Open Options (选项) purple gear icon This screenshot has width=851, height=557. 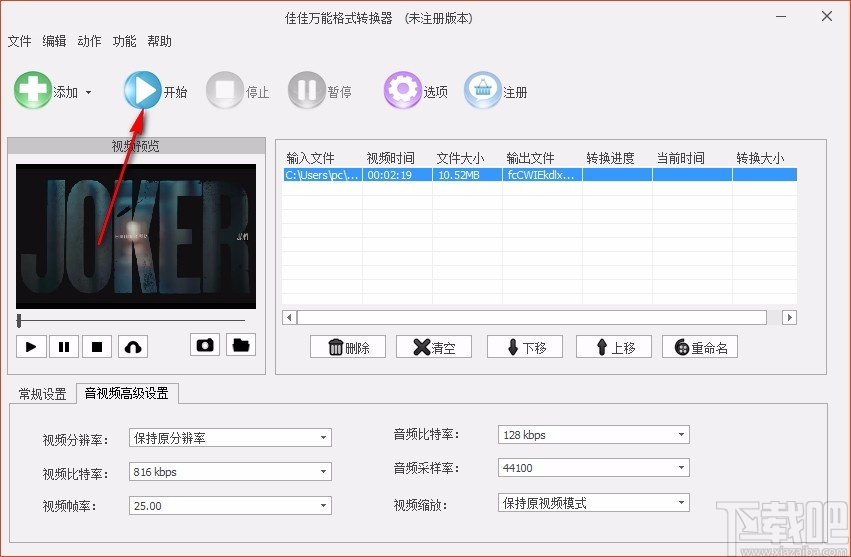(x=403, y=90)
